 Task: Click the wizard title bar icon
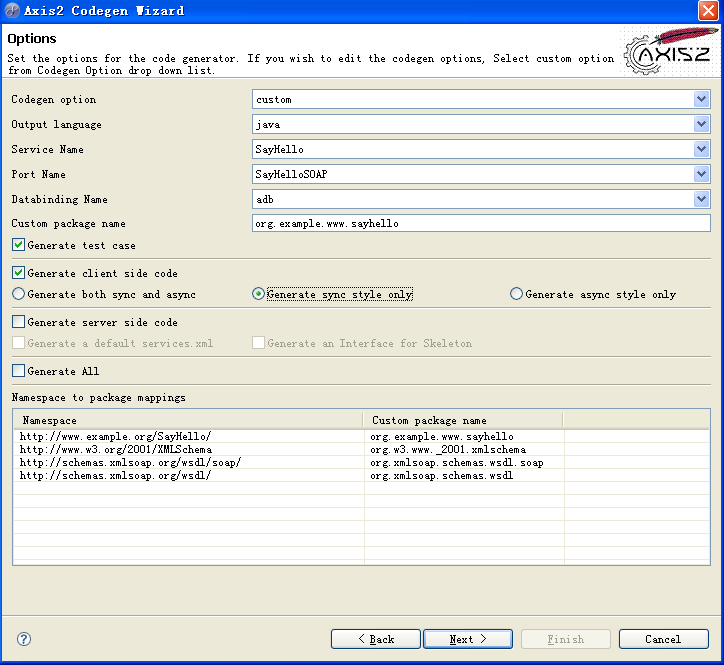point(13,11)
